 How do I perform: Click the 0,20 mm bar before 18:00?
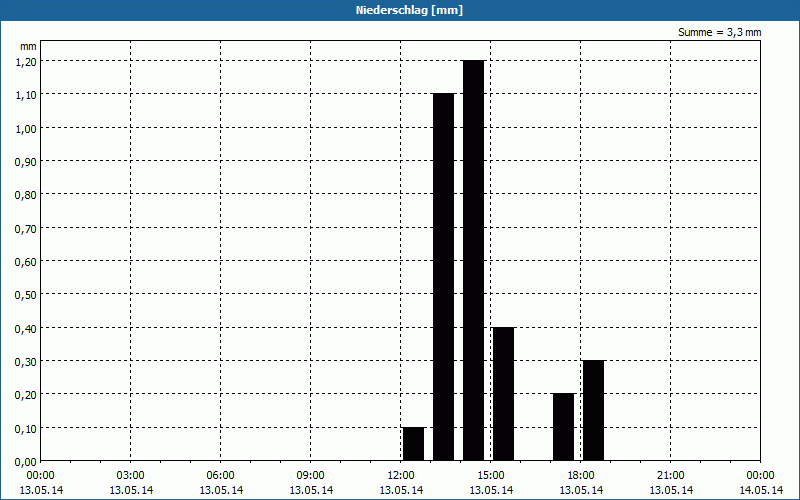click(563, 426)
